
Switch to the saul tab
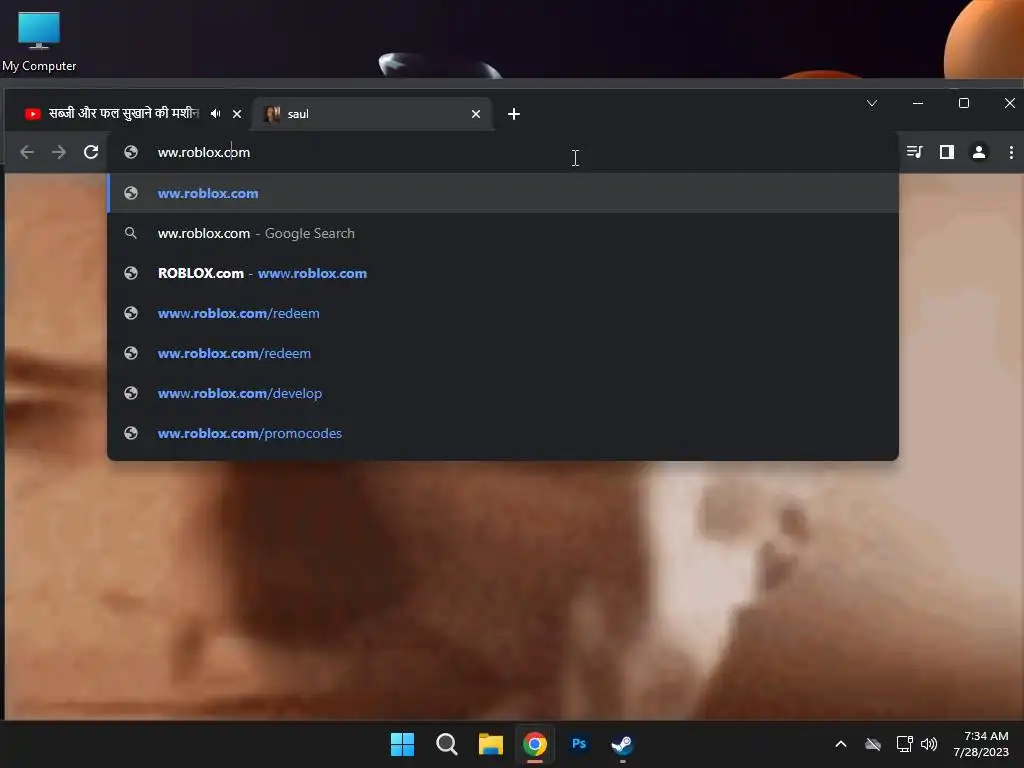coord(372,114)
